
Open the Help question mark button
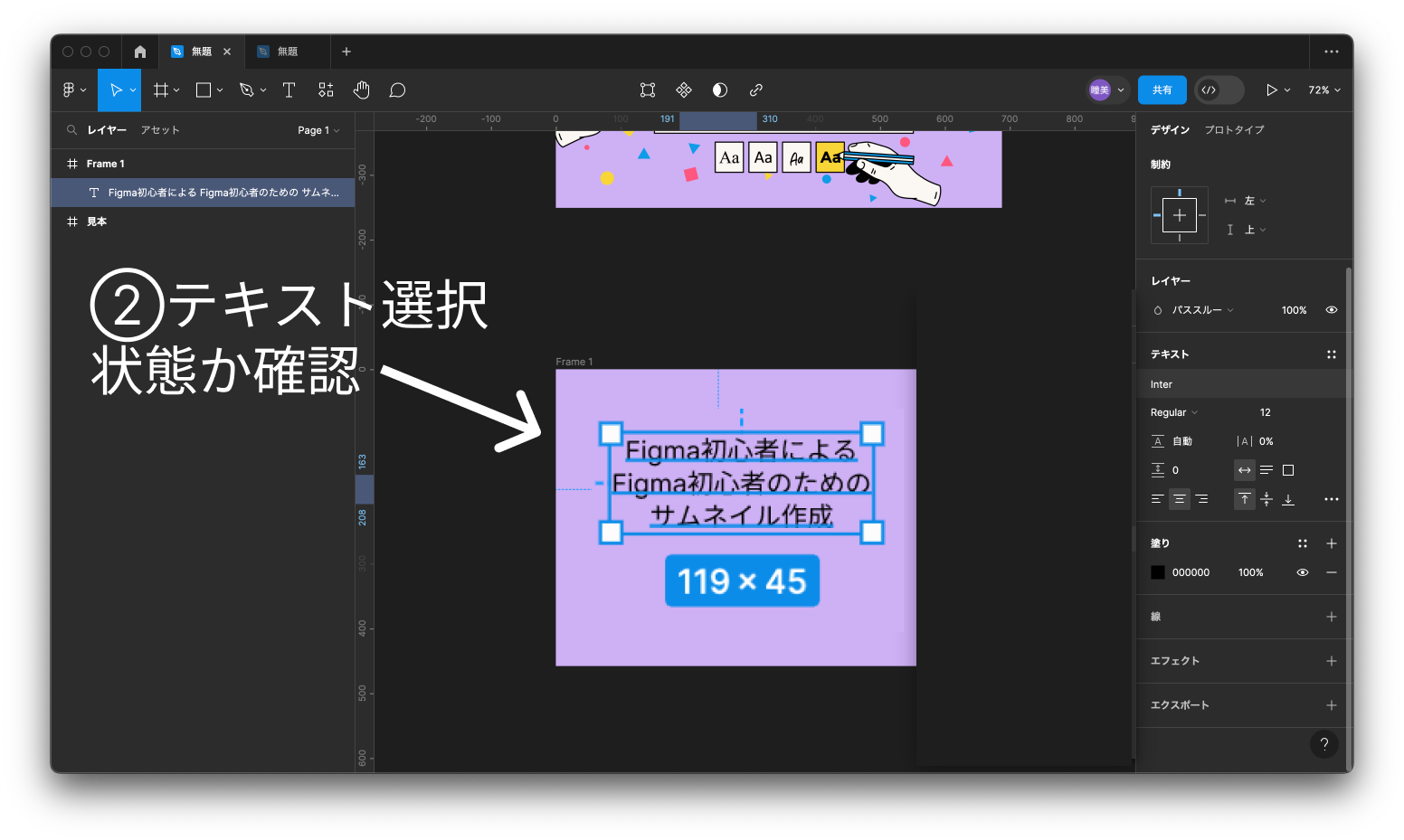pyautogui.click(x=1324, y=744)
